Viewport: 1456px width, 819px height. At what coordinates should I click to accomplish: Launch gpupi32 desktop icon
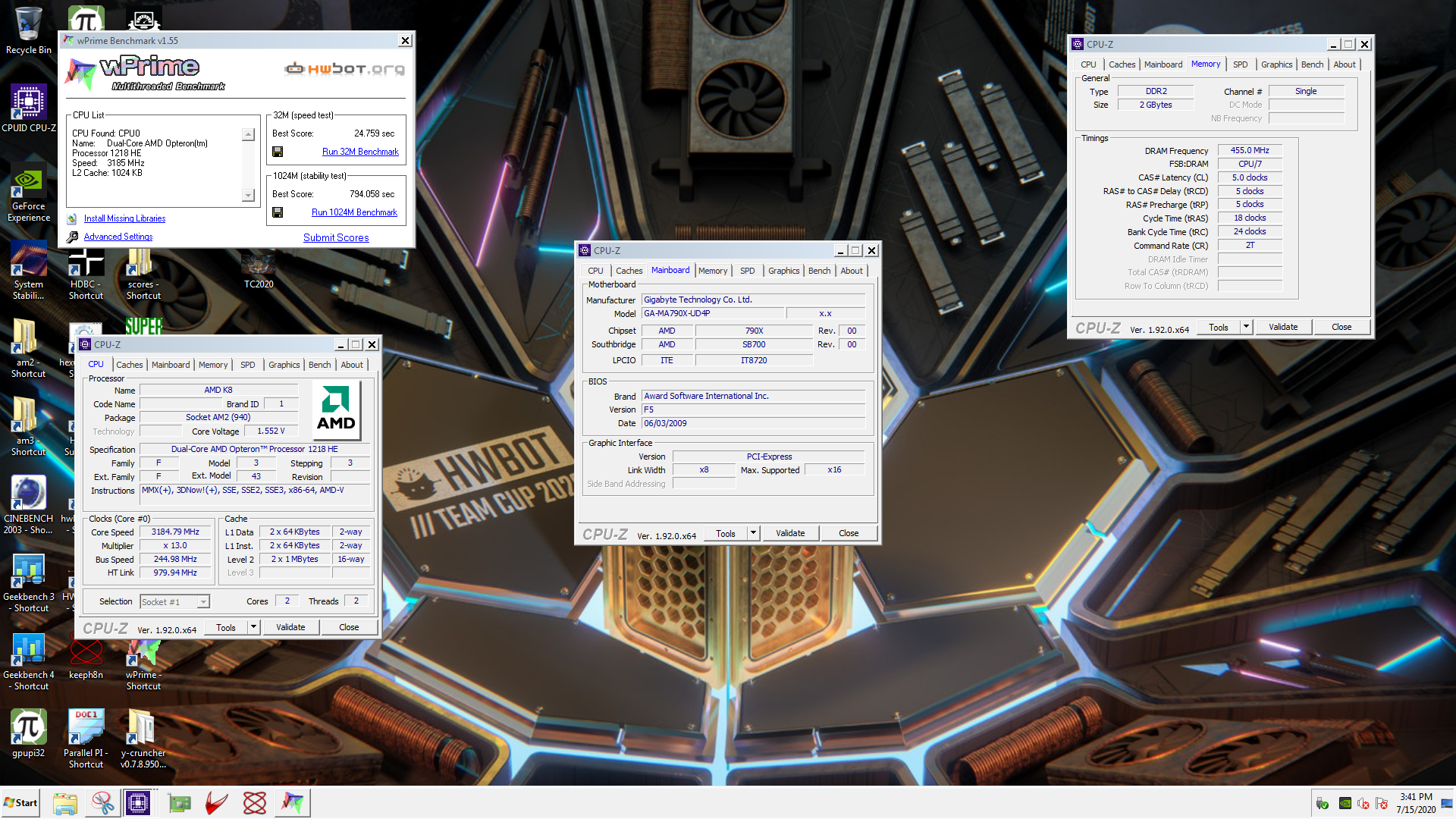coord(28,734)
